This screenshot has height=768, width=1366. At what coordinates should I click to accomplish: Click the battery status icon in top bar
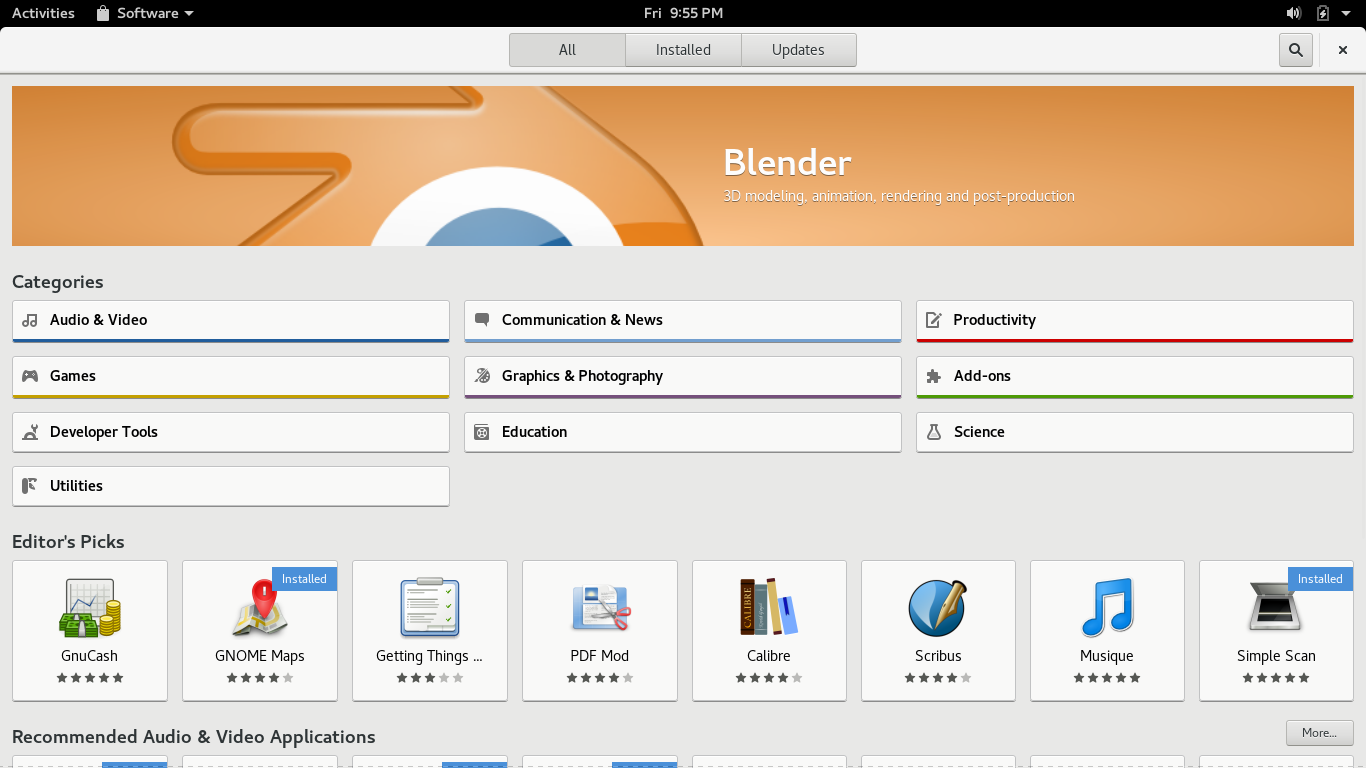[1323, 13]
